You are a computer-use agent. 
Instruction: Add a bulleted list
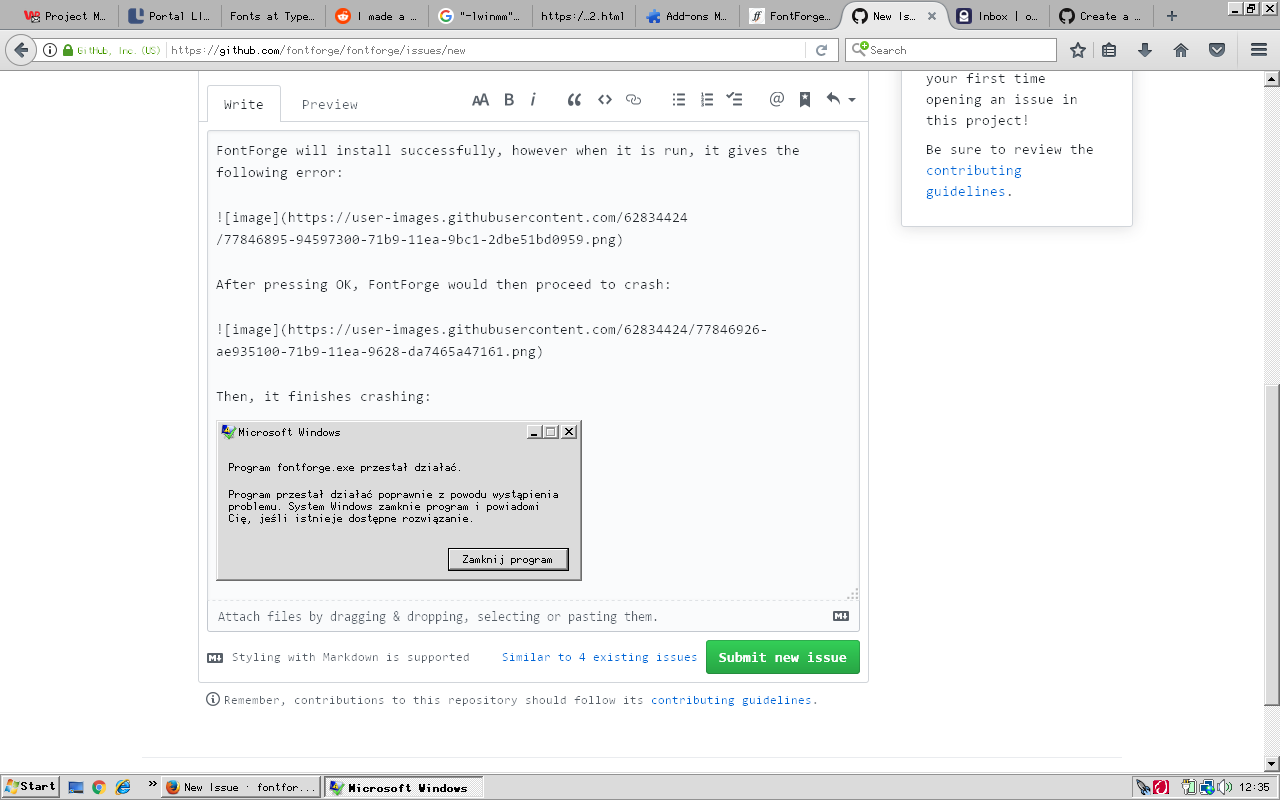click(678, 99)
